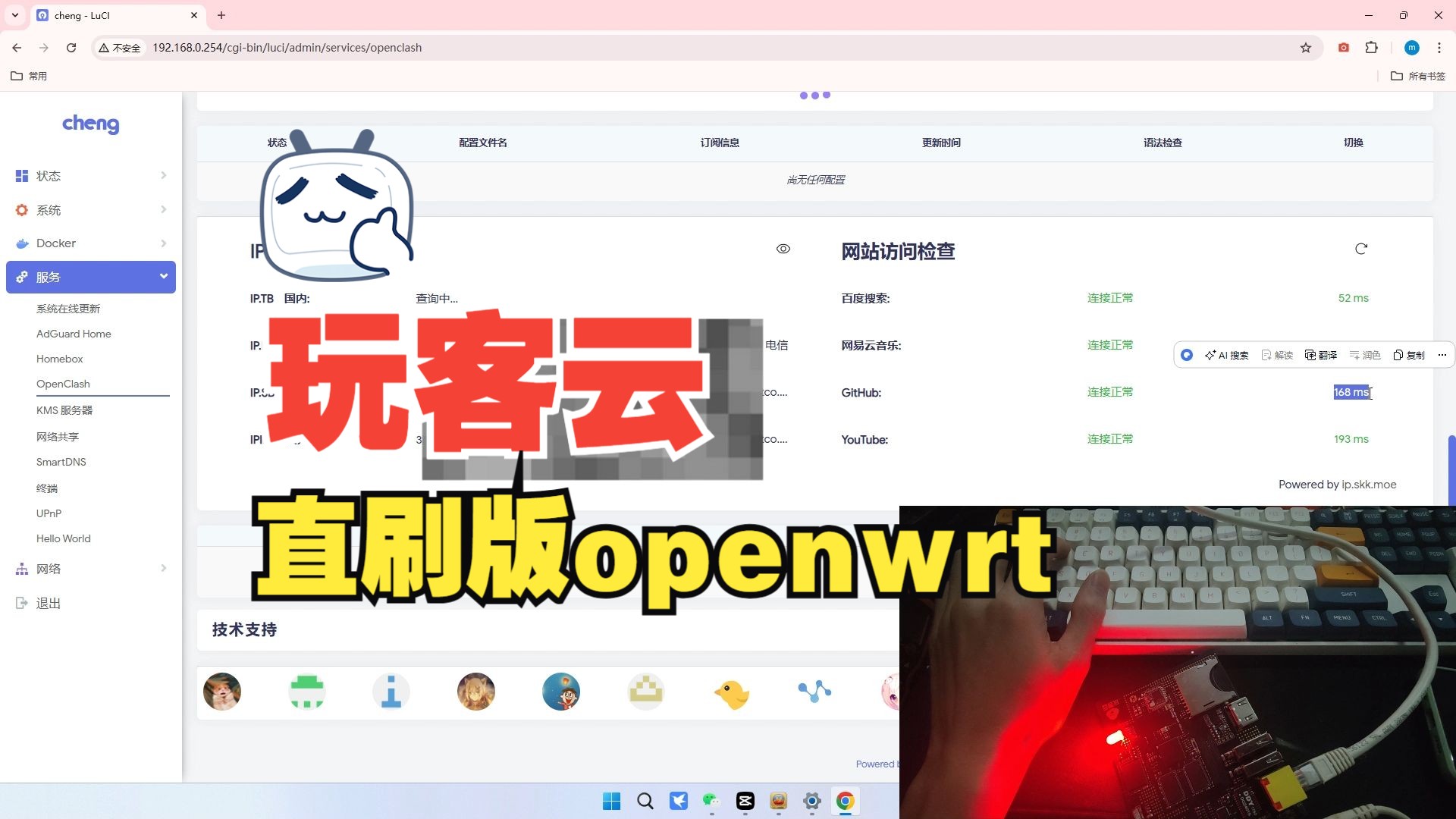Click the Docker menu icon

pyautogui.click(x=22, y=243)
